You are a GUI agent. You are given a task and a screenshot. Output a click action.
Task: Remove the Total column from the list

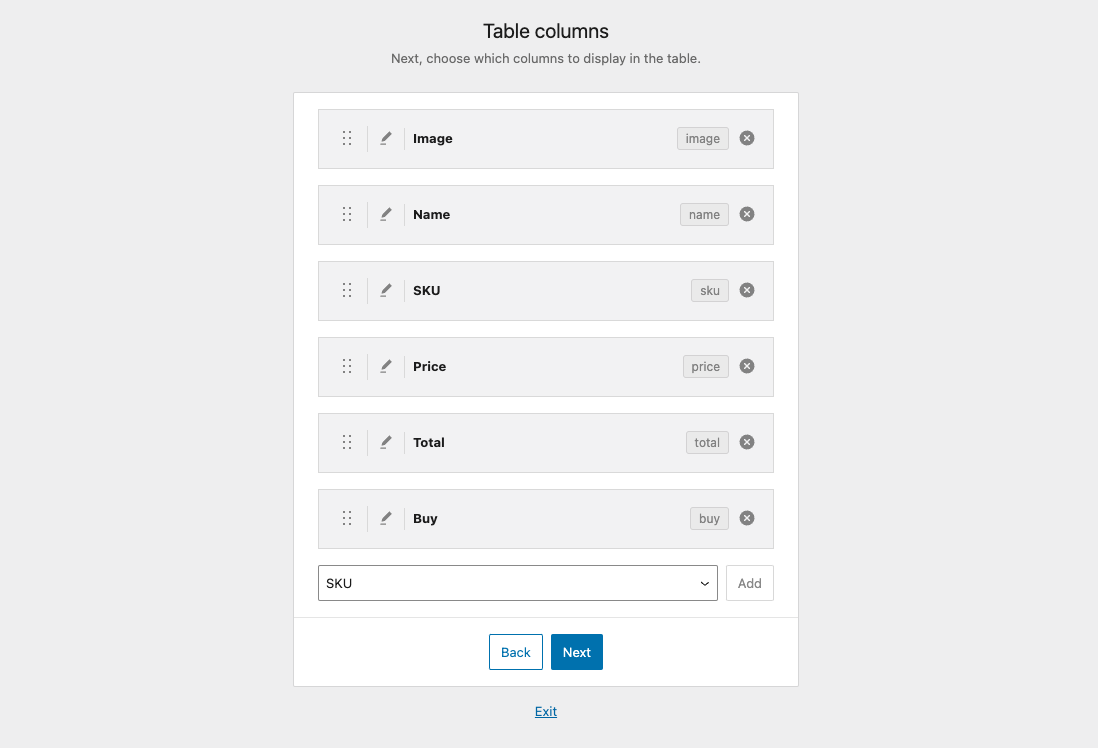click(746, 442)
